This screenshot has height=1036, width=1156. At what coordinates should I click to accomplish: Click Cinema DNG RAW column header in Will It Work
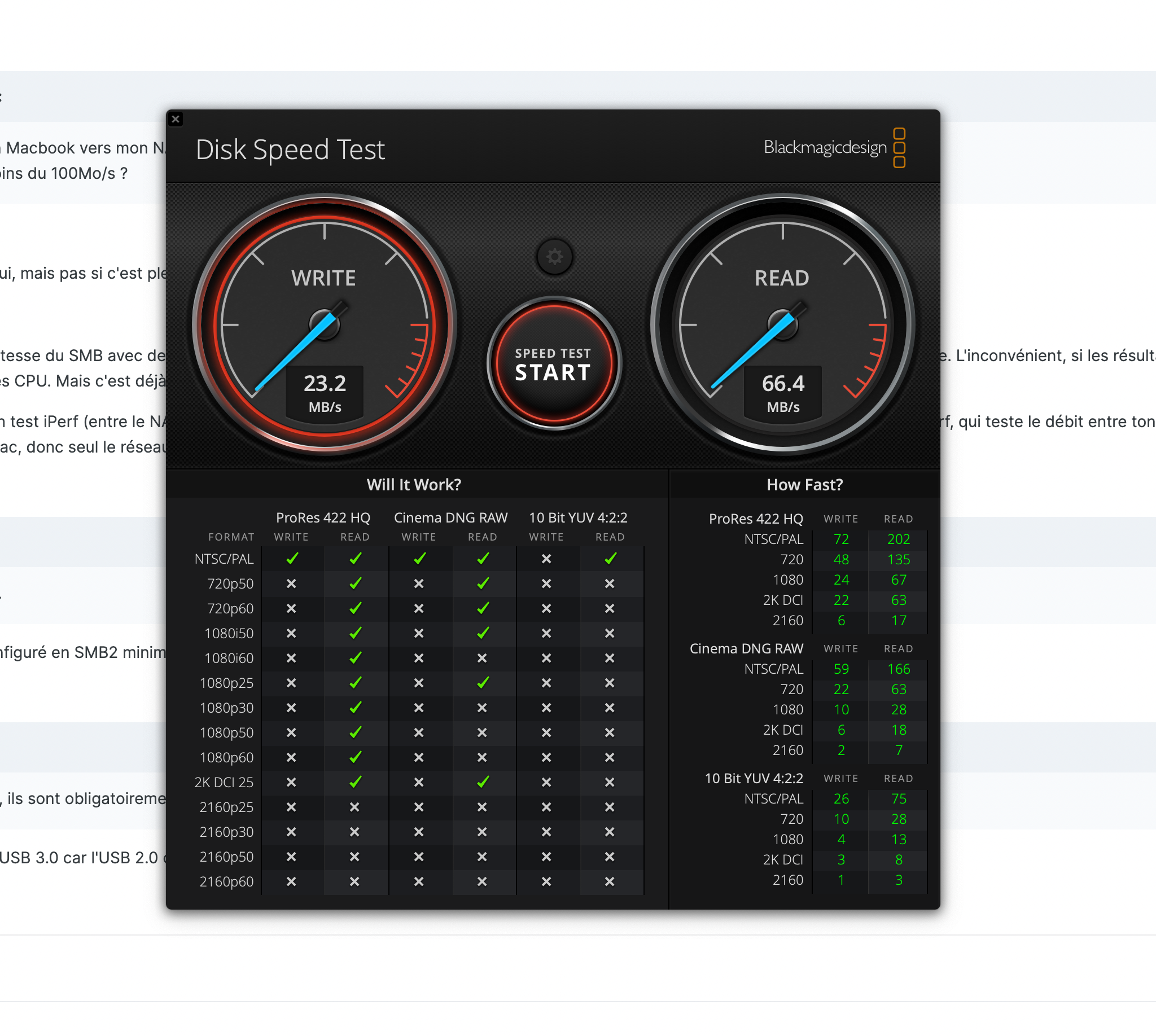[450, 517]
